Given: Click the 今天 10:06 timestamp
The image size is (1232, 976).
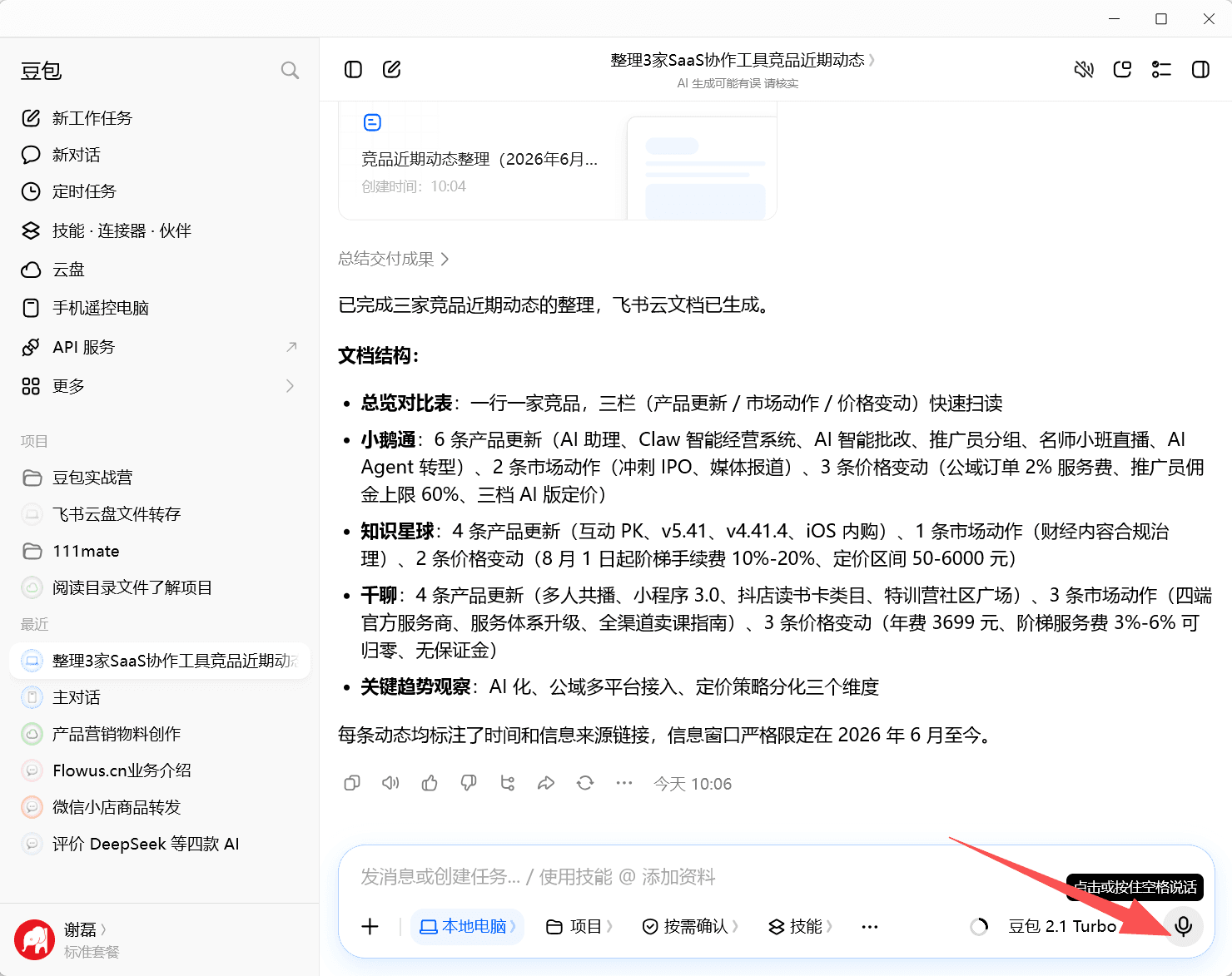Looking at the screenshot, I should [693, 784].
